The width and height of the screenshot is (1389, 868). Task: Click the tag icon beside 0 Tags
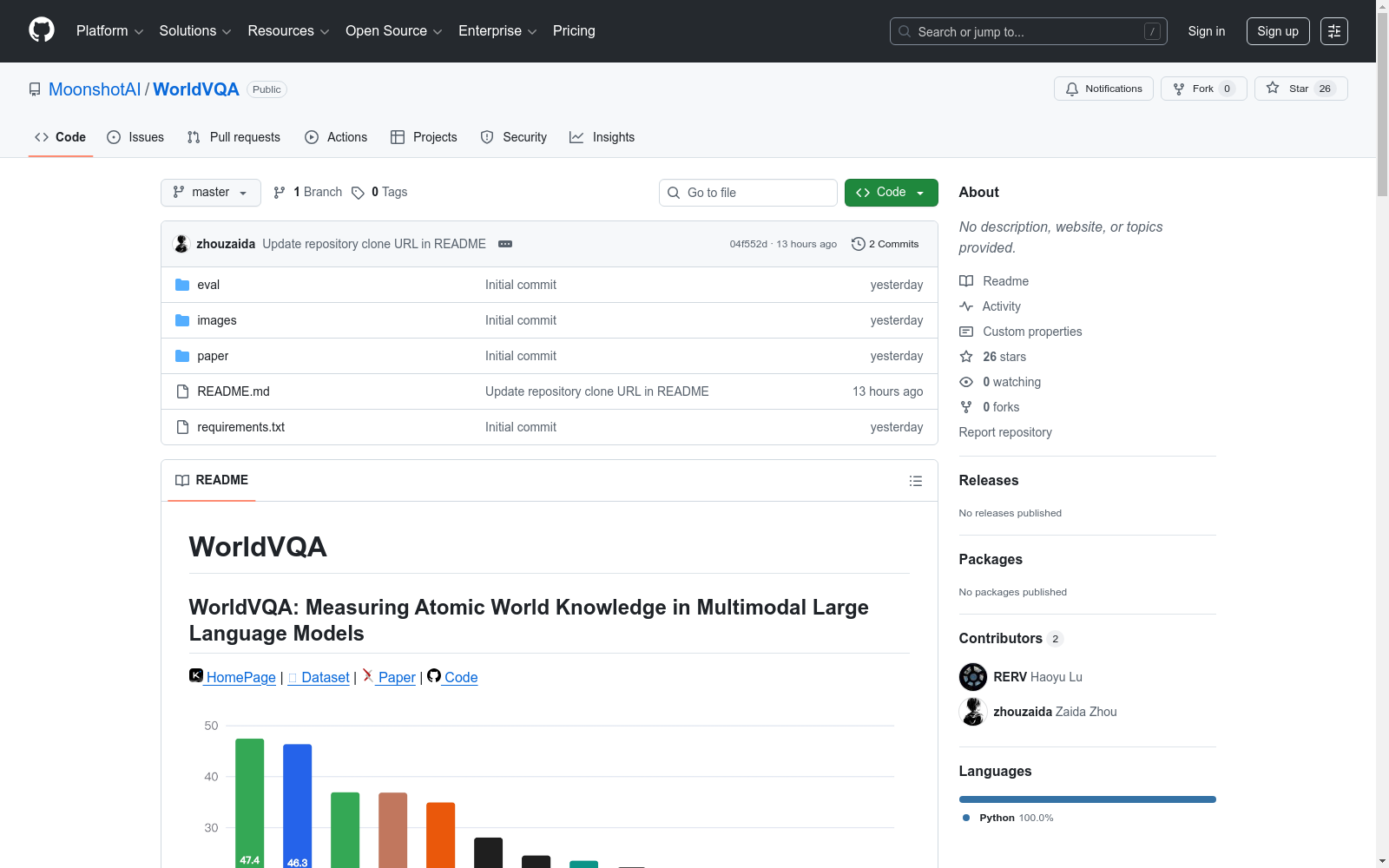point(358,193)
